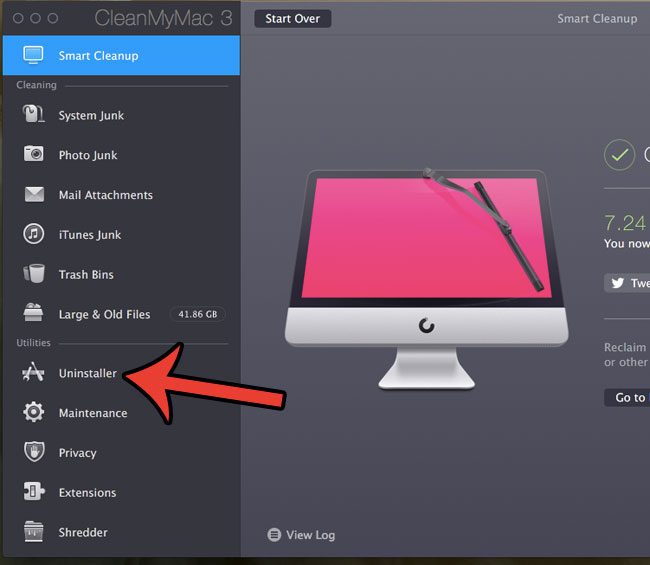Go to iTunes Junk module
The image size is (650, 565).
point(121,234)
